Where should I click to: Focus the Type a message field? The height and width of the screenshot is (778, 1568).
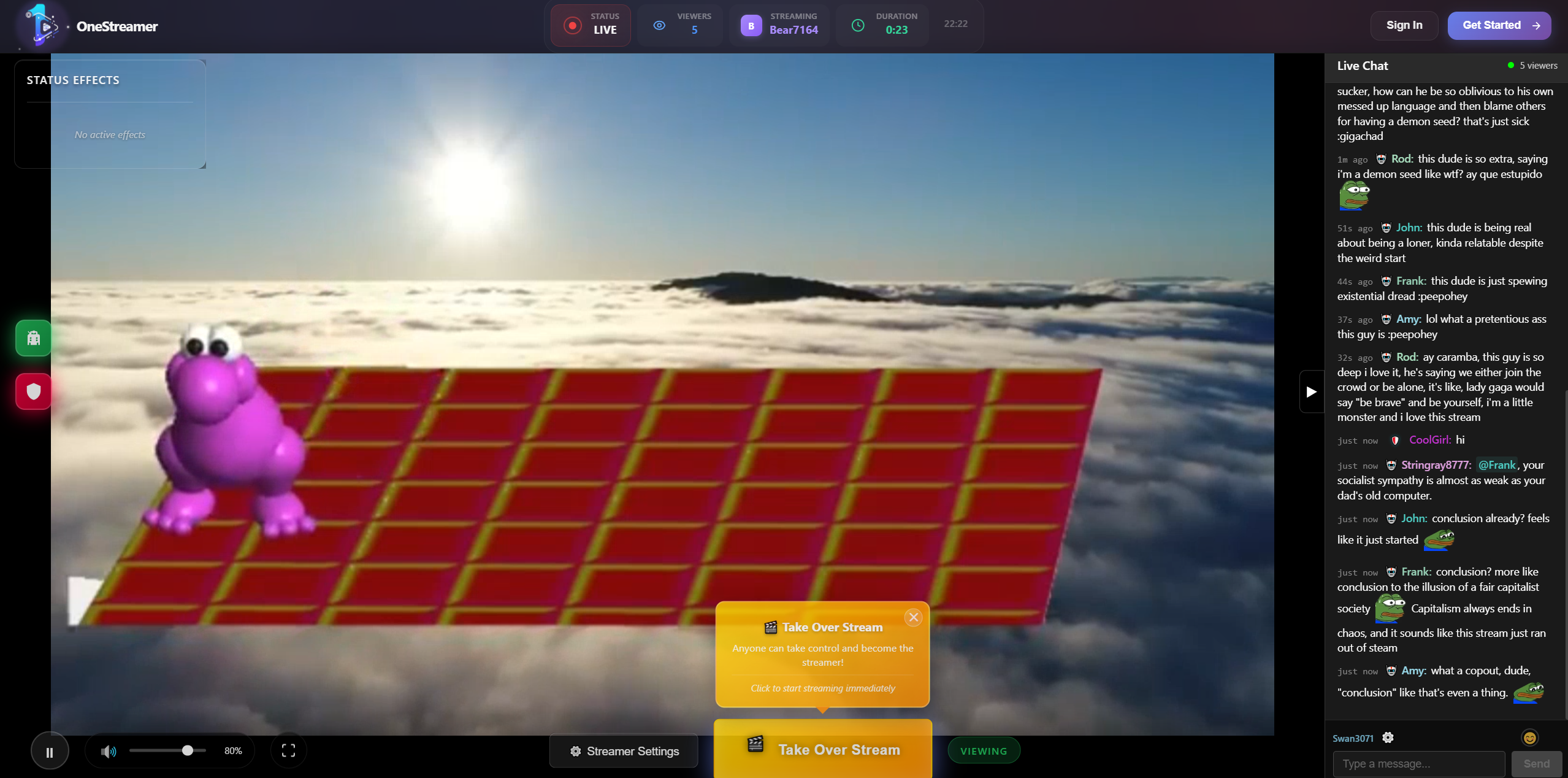coord(1418,764)
